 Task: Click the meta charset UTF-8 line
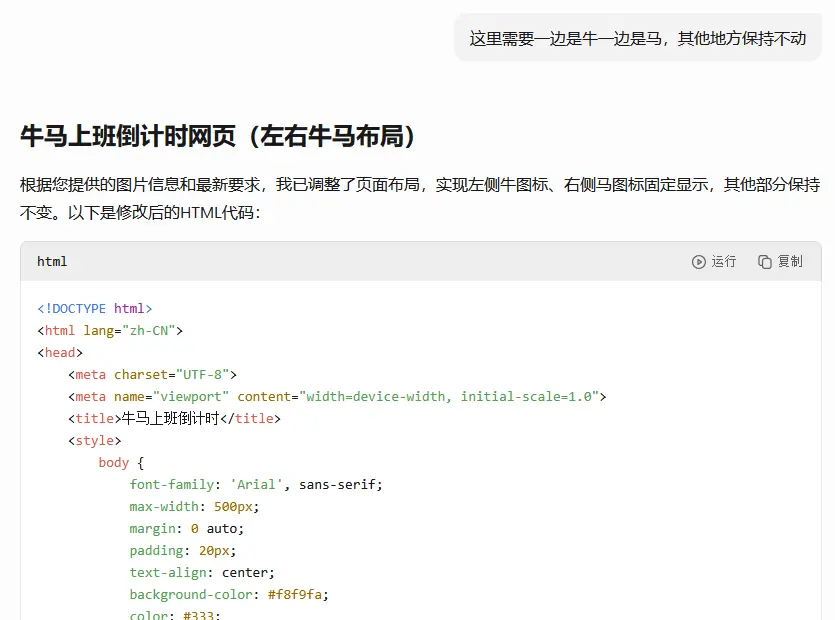pos(152,374)
